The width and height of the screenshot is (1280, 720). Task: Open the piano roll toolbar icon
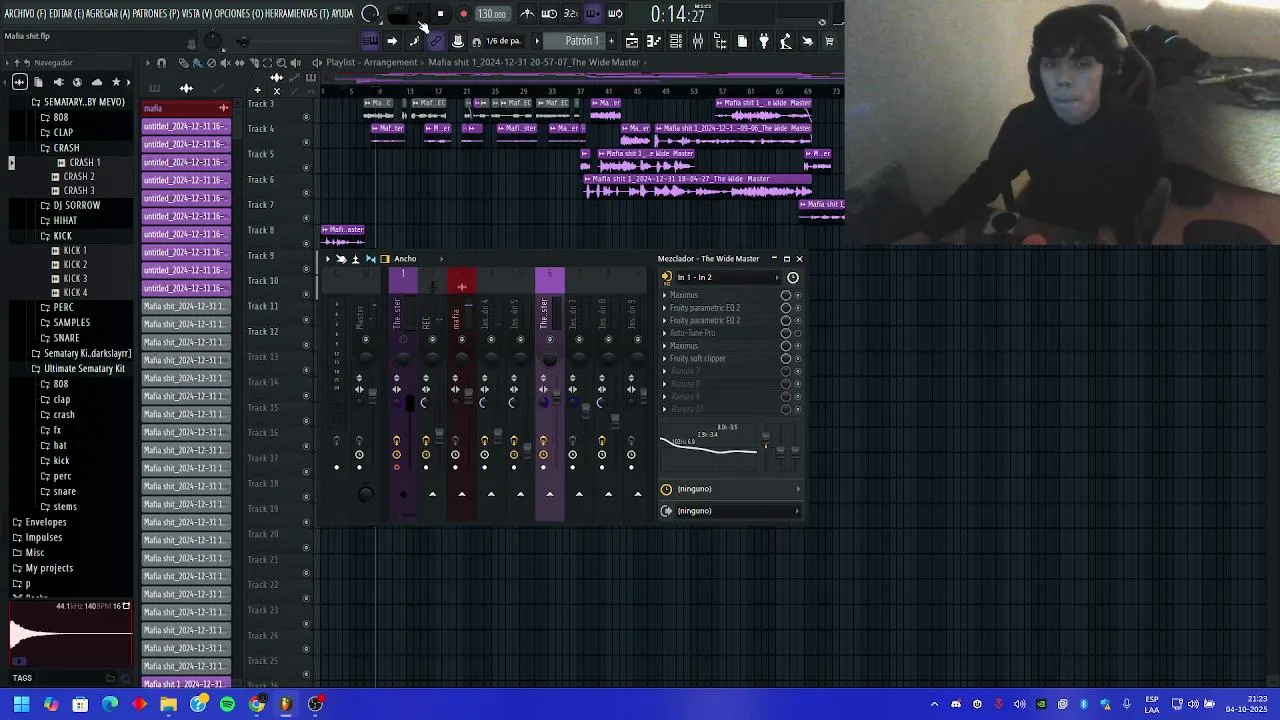[x=654, y=41]
